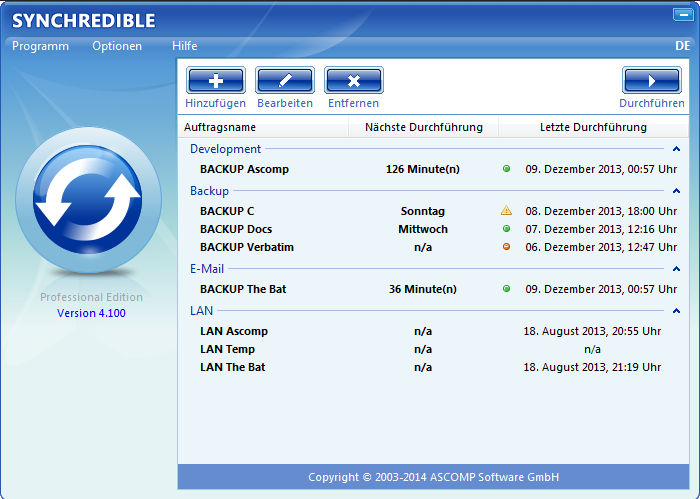
Task: Select the Backup group heading
Action: 209,191
